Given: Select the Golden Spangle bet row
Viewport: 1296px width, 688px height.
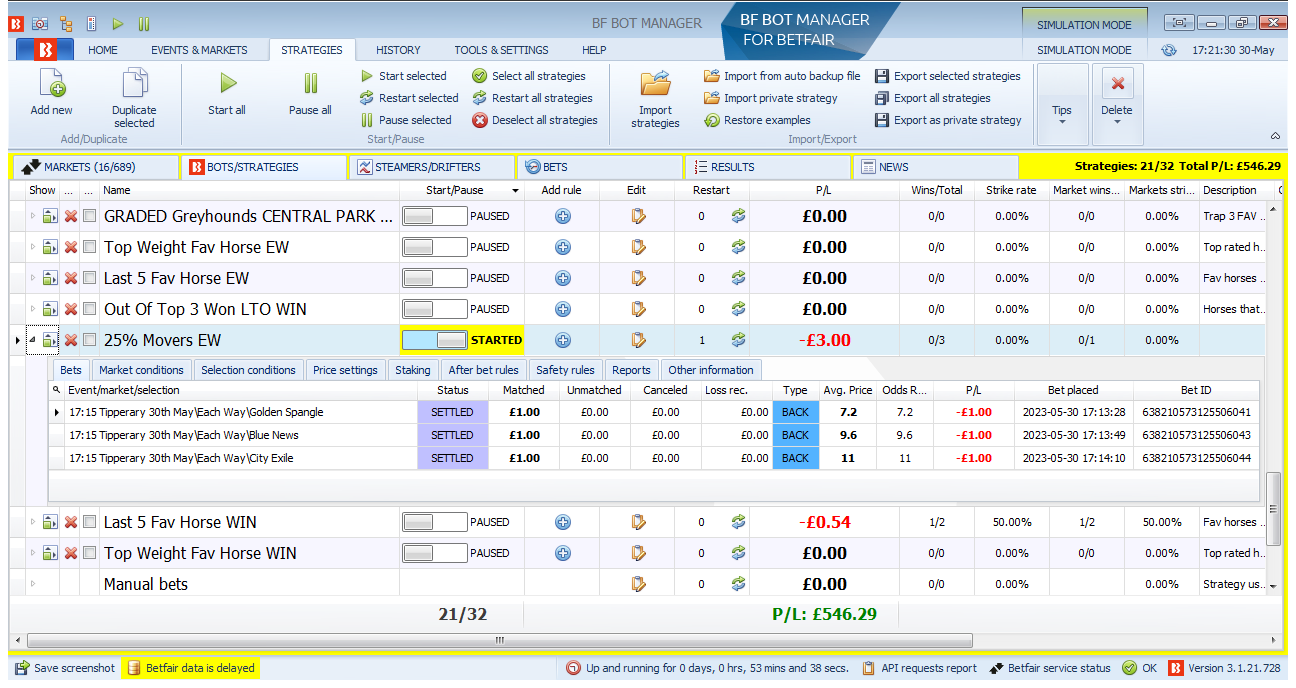Looking at the screenshot, I should tap(655, 412).
